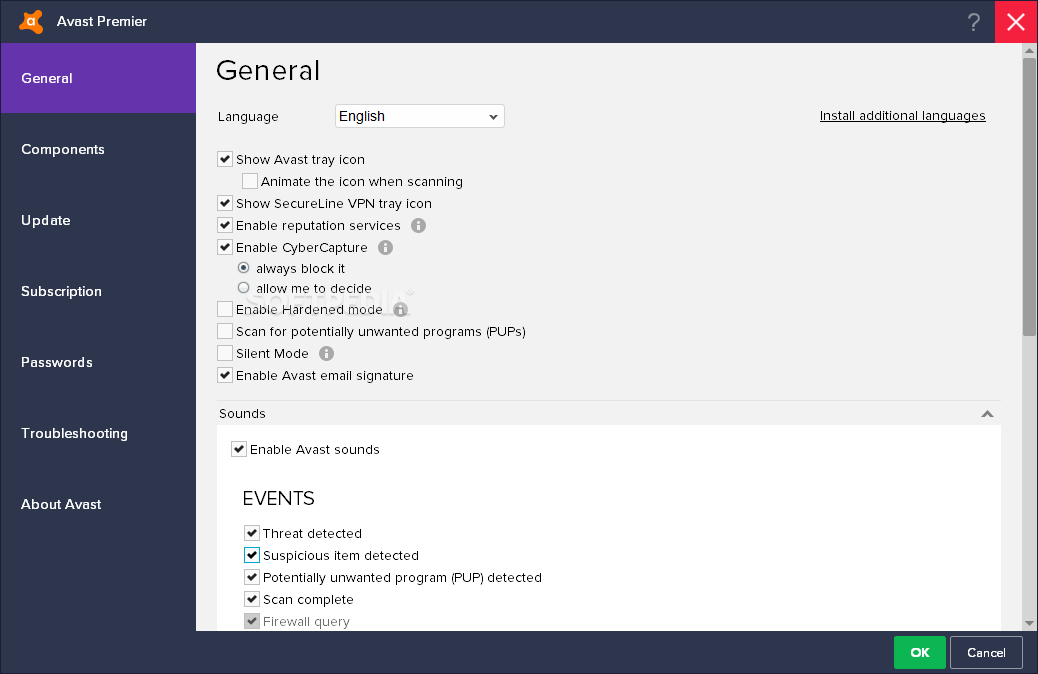Uncheck Enable reputation services

(225, 226)
